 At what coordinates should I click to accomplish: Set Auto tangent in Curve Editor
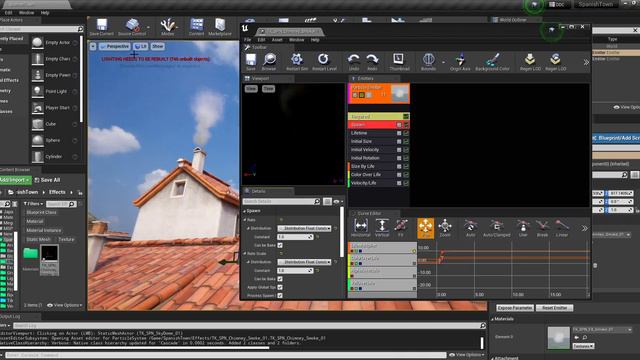[x=471, y=226]
